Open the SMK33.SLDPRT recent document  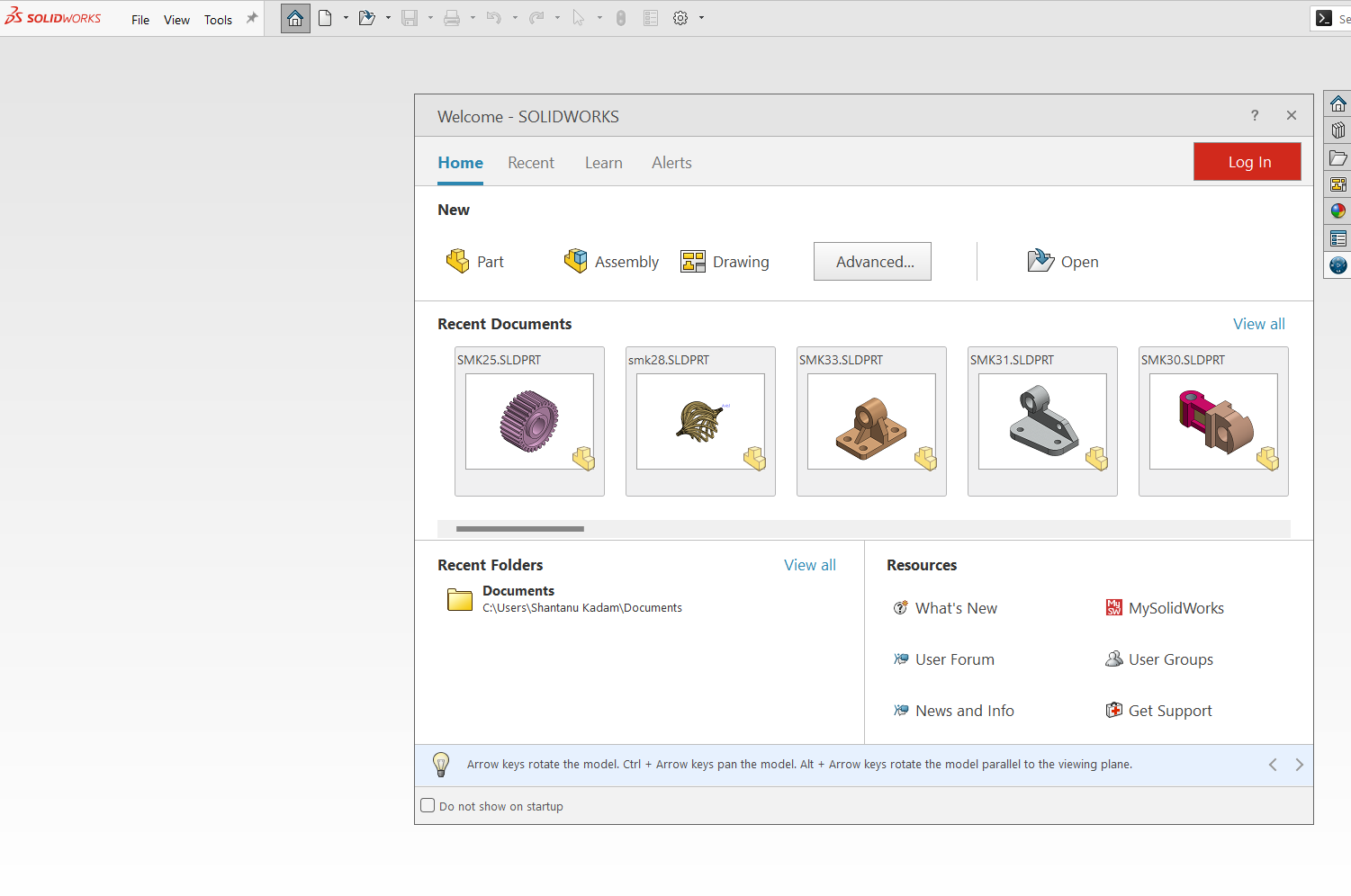tap(871, 421)
